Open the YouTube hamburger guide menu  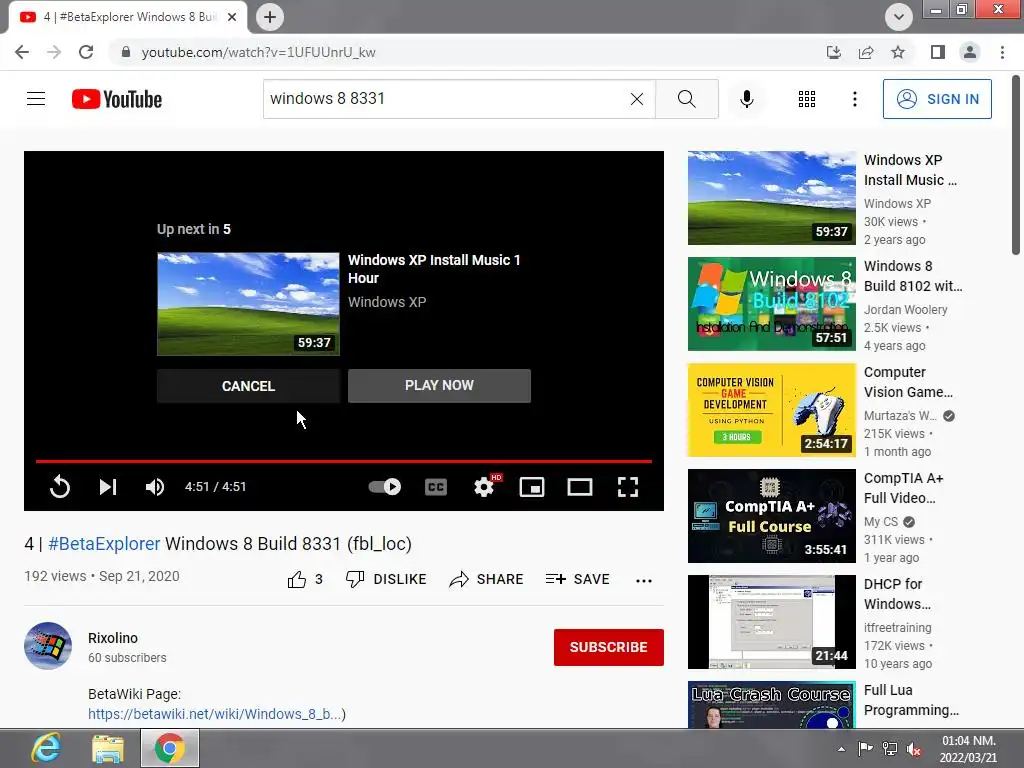tap(36, 99)
